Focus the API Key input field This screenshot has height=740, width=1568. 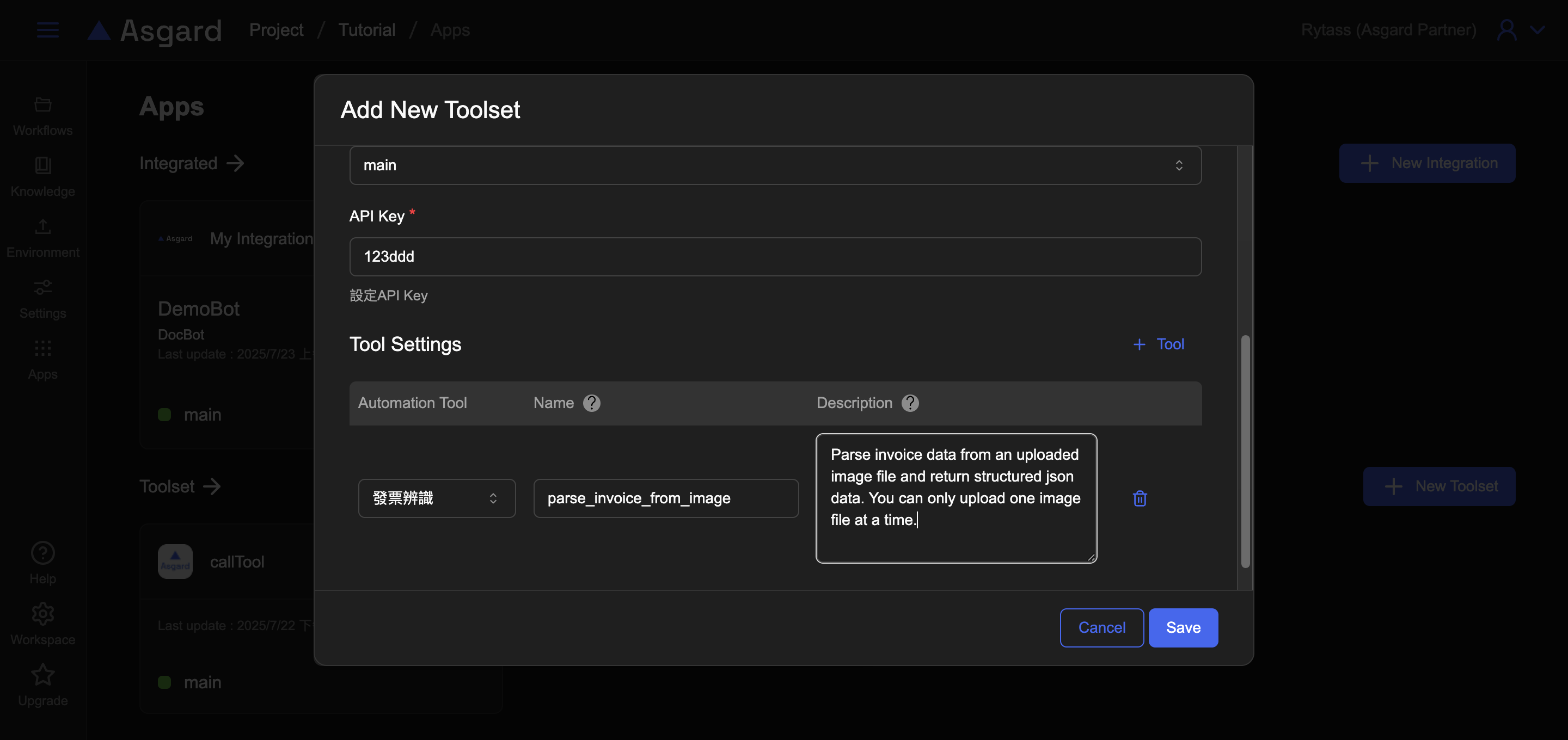click(775, 257)
